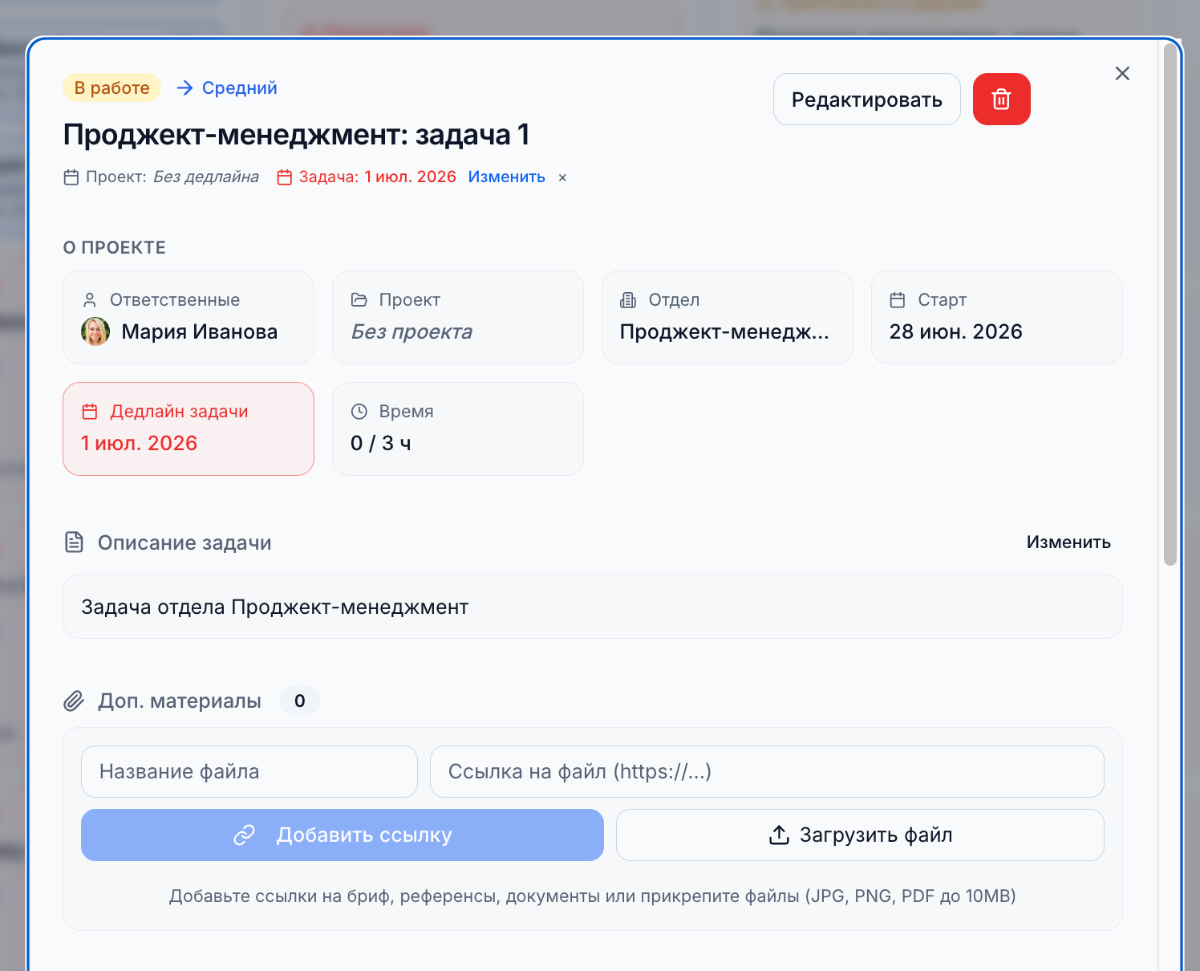Image resolution: width=1200 pixels, height=971 pixels.
Task: Click the paperclip icon beside Доп. материалы
Action: pyautogui.click(x=73, y=701)
